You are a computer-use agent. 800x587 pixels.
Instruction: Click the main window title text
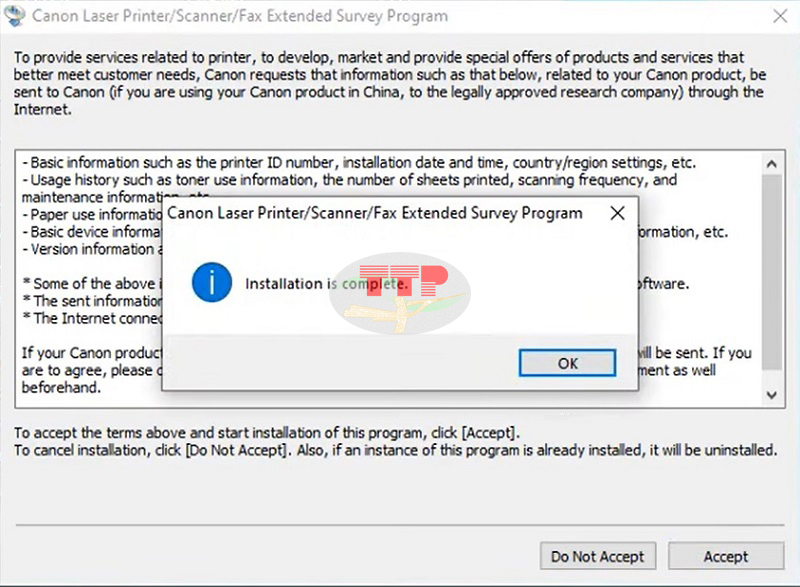point(240,16)
